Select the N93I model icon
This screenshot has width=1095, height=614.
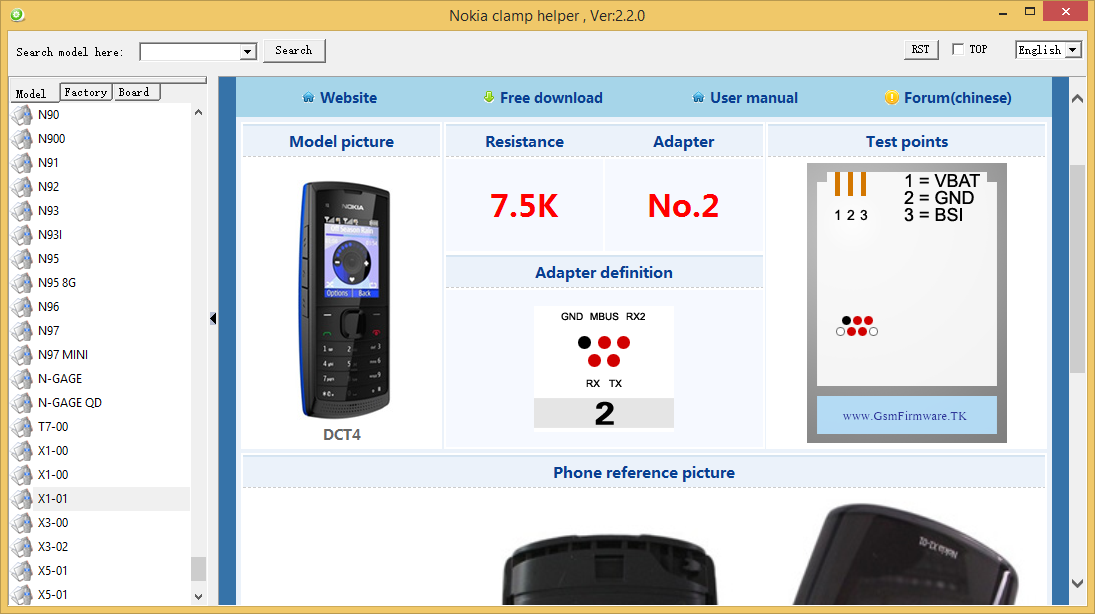pos(22,235)
